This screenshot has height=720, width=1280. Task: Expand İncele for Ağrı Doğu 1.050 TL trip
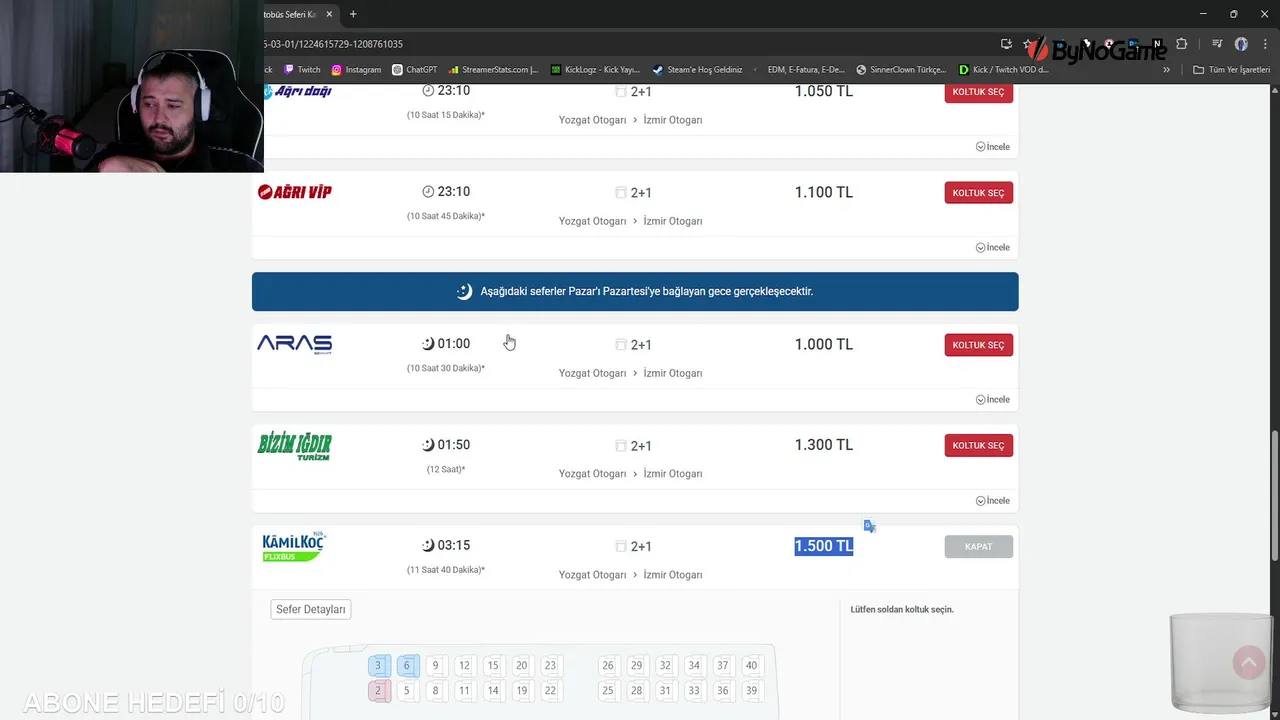point(992,146)
